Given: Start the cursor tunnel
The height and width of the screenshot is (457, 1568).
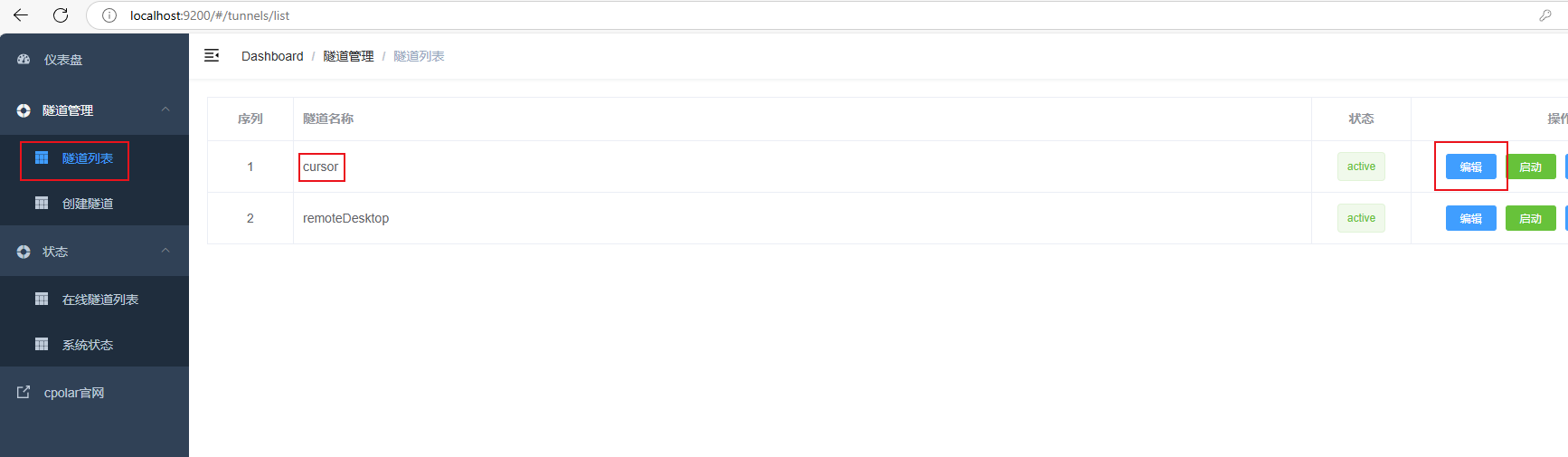Looking at the screenshot, I should (1530, 167).
